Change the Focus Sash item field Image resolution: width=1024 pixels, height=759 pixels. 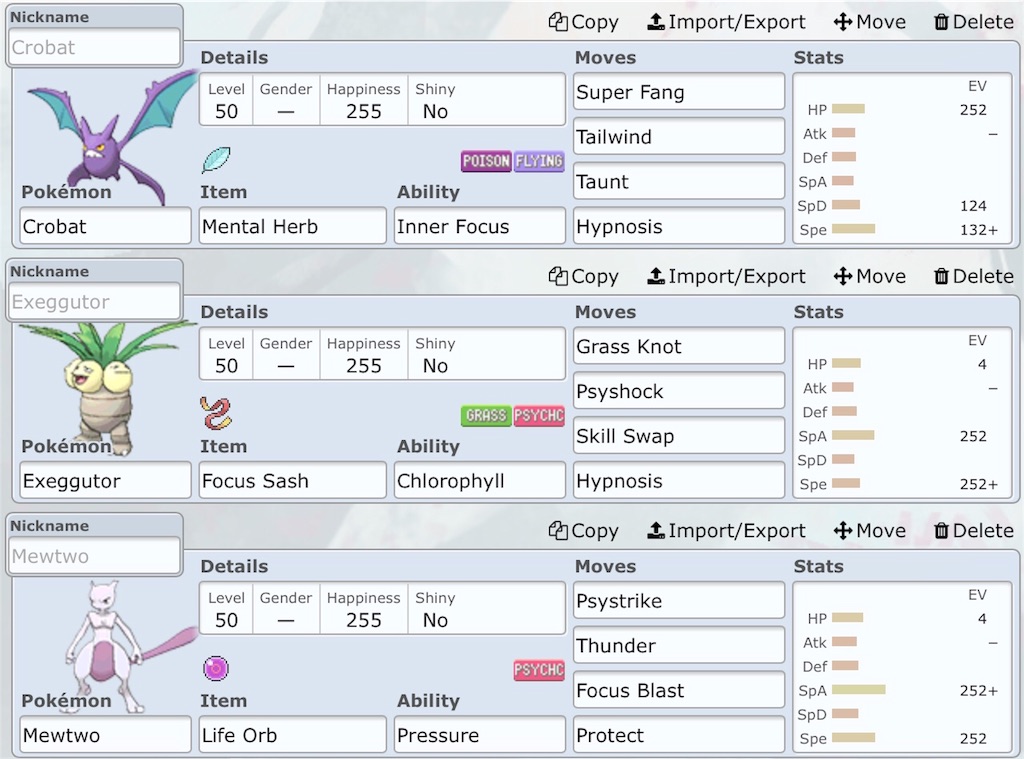tap(293, 481)
